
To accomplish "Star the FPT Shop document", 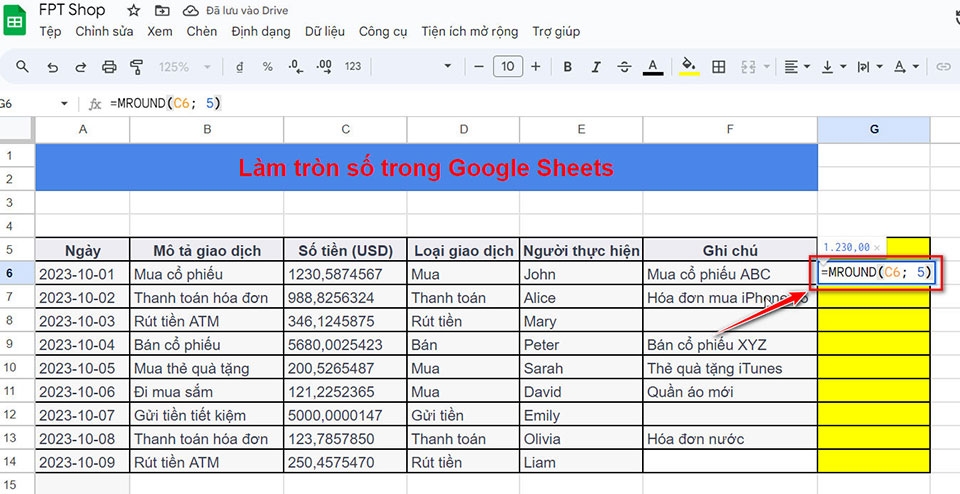I will pos(133,10).
